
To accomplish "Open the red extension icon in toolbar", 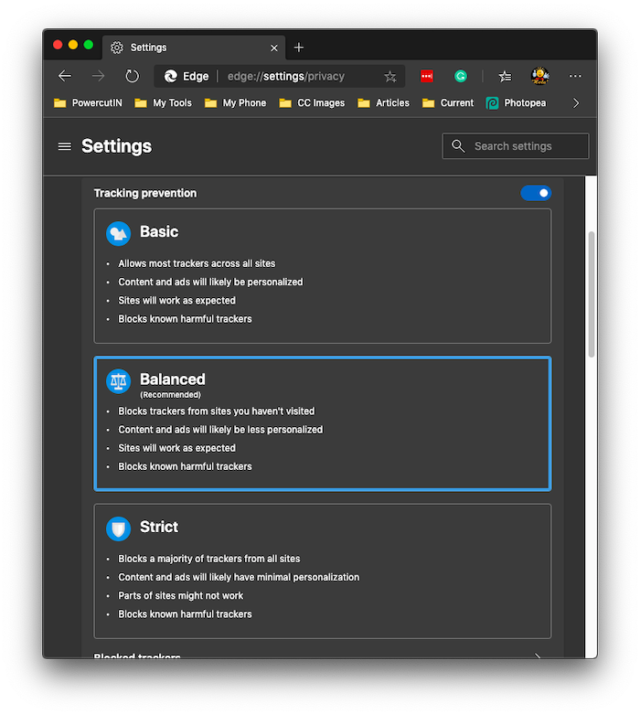I will coord(427,76).
